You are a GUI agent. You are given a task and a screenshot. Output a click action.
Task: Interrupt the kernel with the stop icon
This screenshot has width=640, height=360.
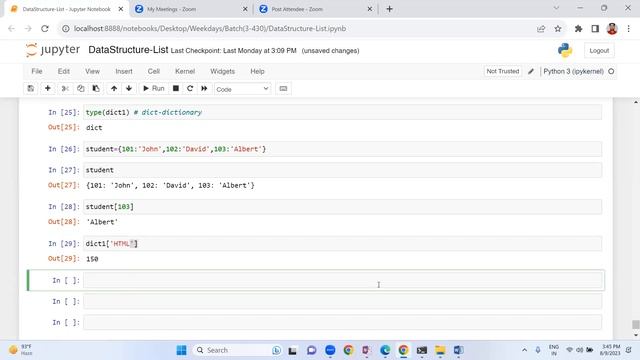pos(176,89)
